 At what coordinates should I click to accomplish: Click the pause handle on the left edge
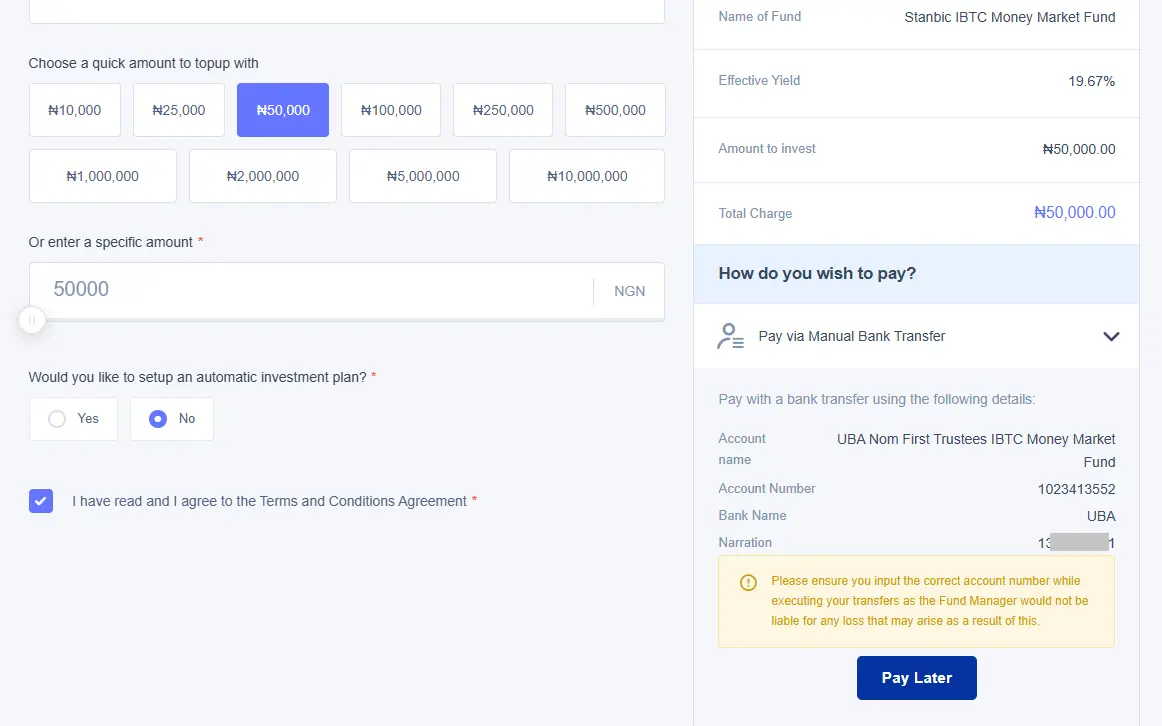click(x=31, y=320)
